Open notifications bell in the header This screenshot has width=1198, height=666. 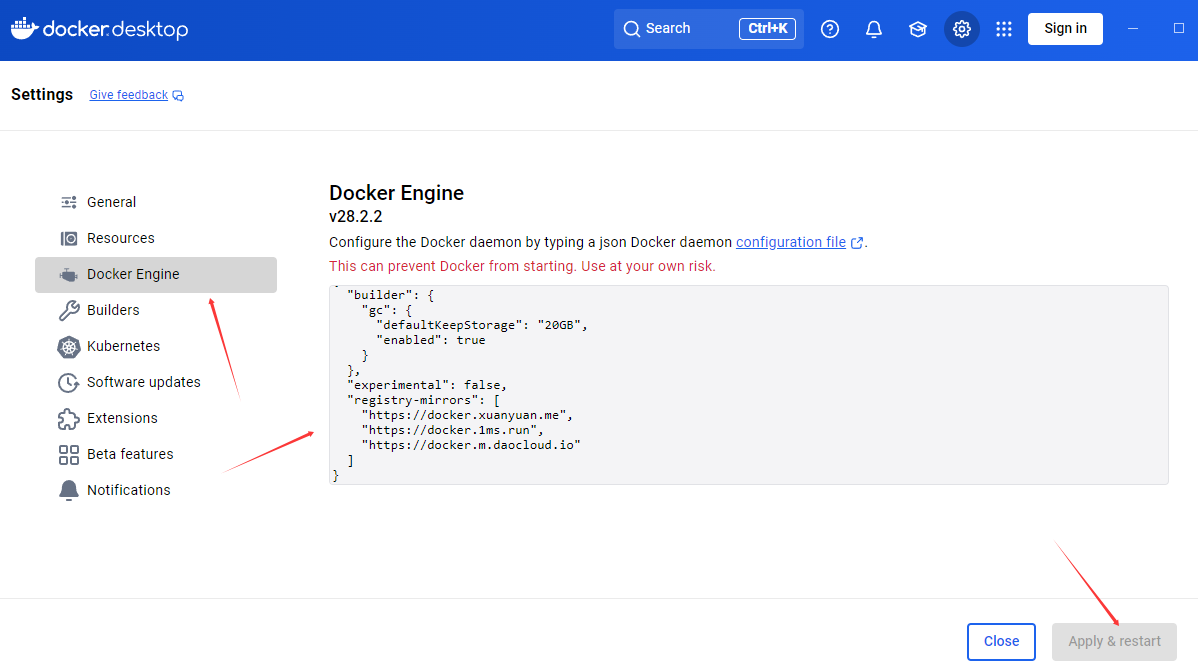pyautogui.click(x=873, y=29)
